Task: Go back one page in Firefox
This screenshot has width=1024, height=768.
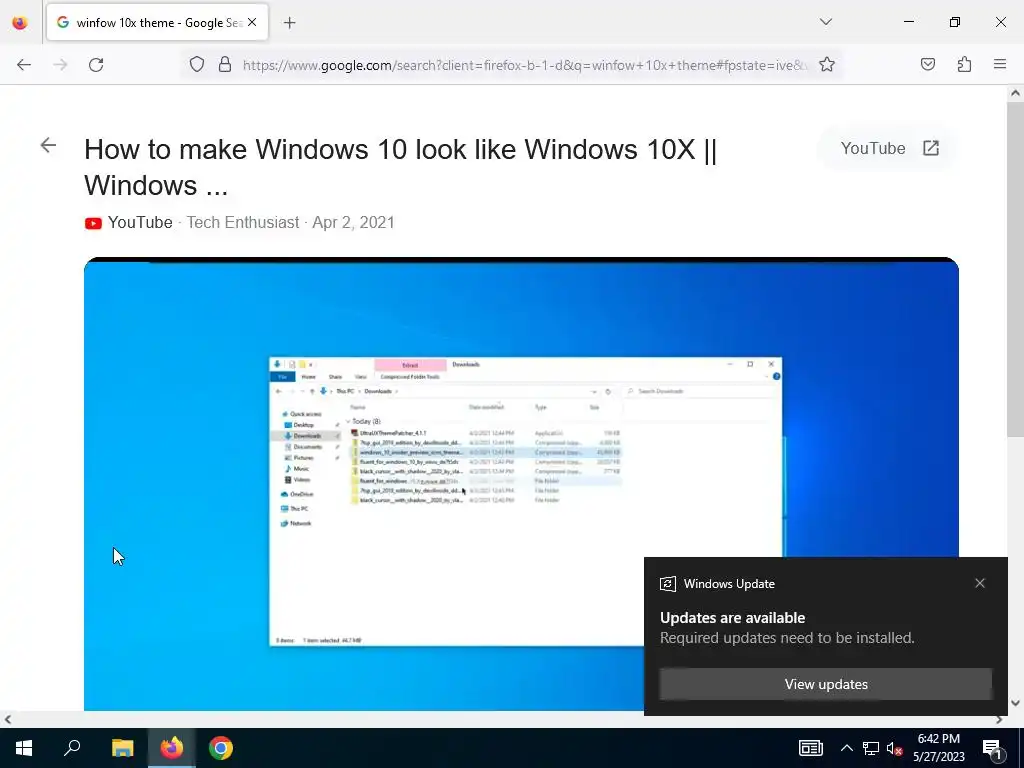Action: [24, 65]
